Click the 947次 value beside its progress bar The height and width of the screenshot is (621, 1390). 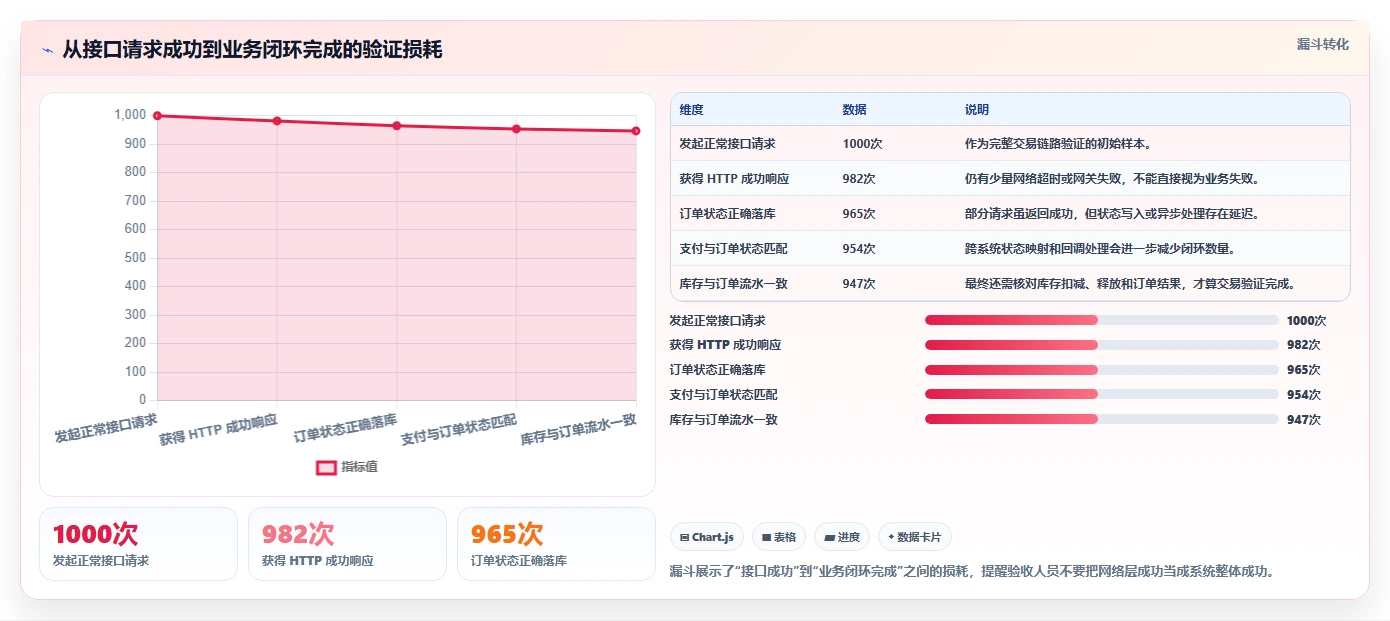tap(1304, 420)
